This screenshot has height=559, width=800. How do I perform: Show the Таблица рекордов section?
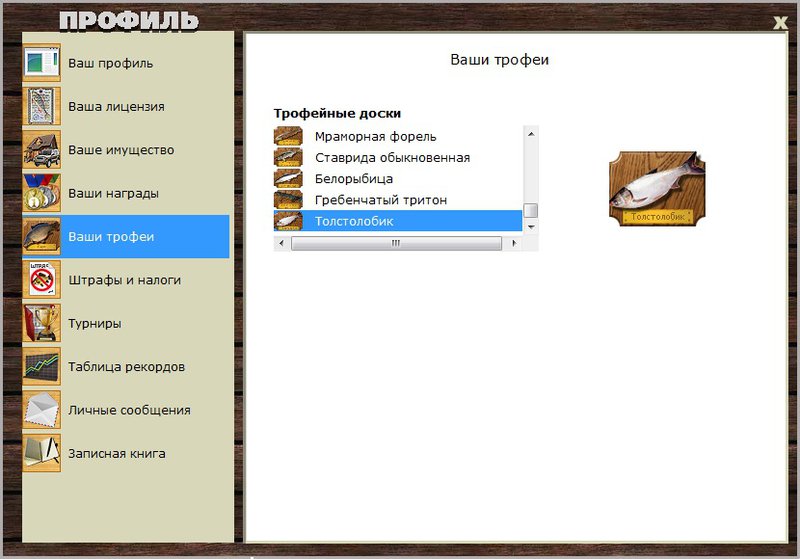pos(126,366)
